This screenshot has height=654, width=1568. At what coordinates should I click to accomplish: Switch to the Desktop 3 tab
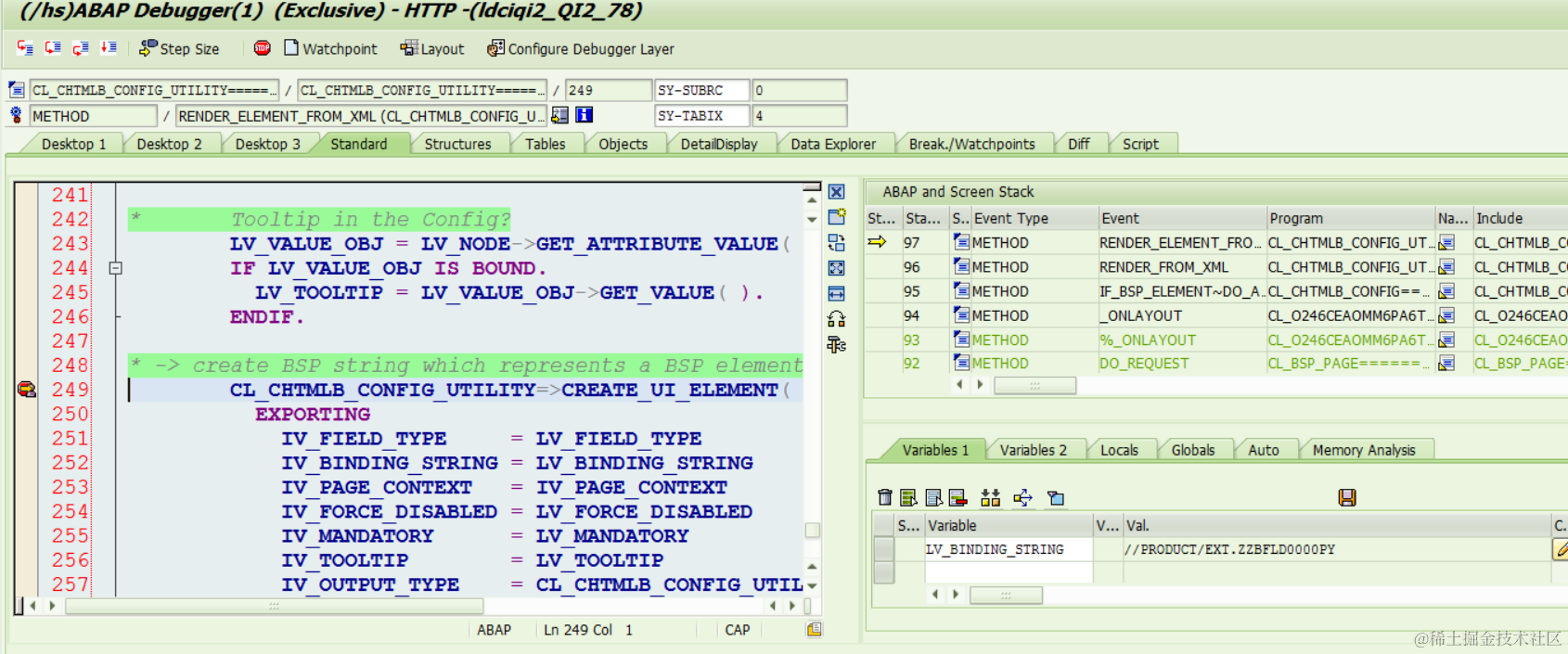click(x=267, y=144)
